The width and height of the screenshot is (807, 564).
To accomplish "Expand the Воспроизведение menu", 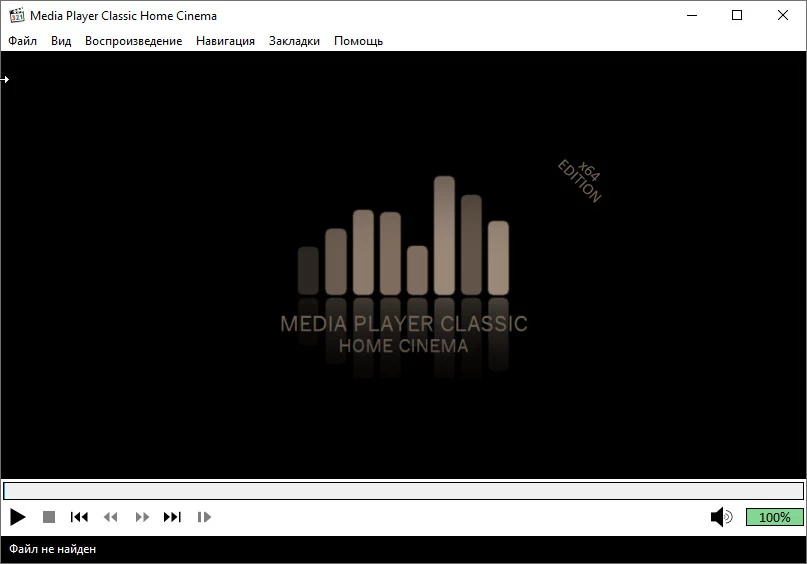I will (133, 41).
